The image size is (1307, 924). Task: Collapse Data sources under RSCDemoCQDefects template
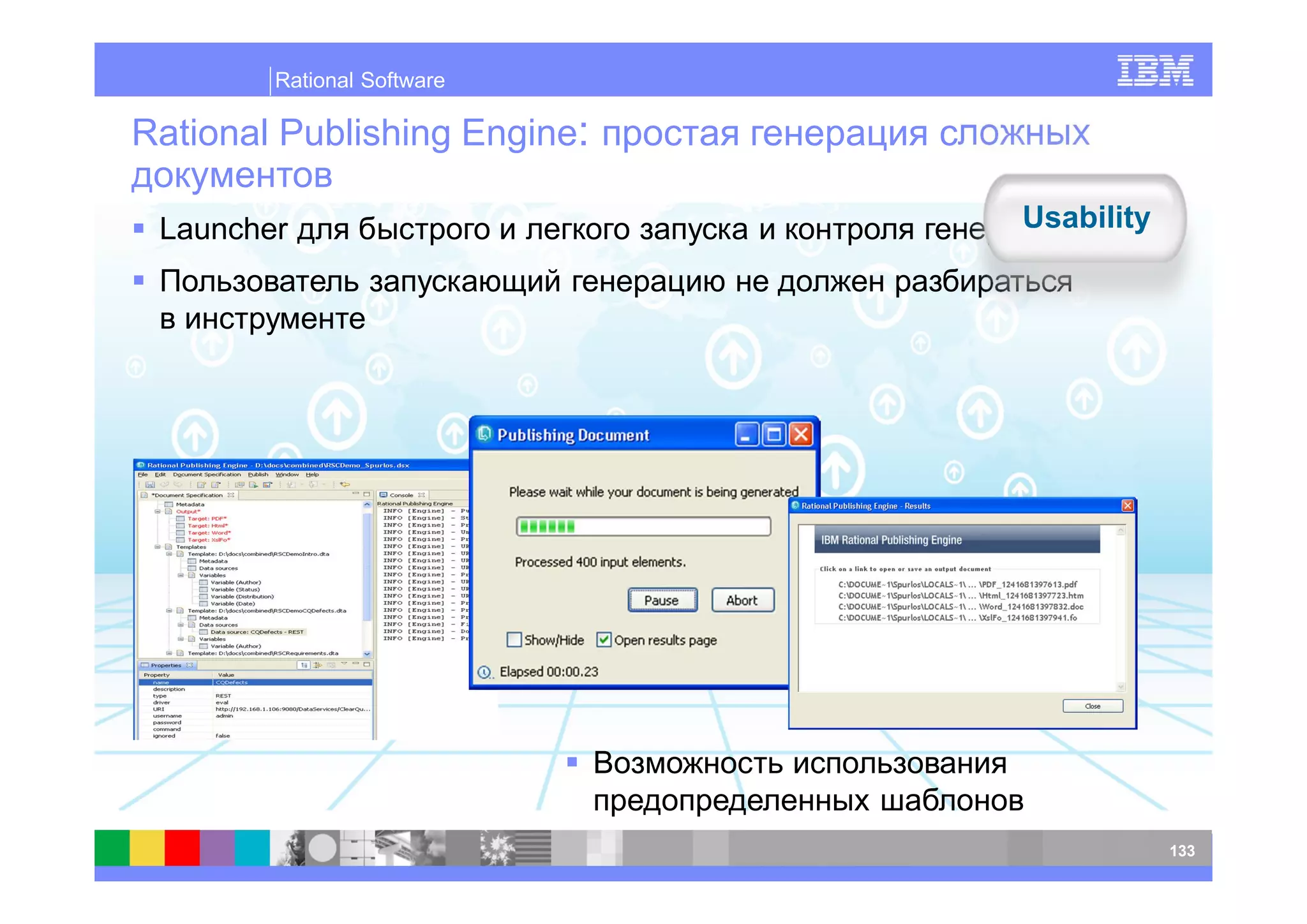pyautogui.click(x=181, y=625)
